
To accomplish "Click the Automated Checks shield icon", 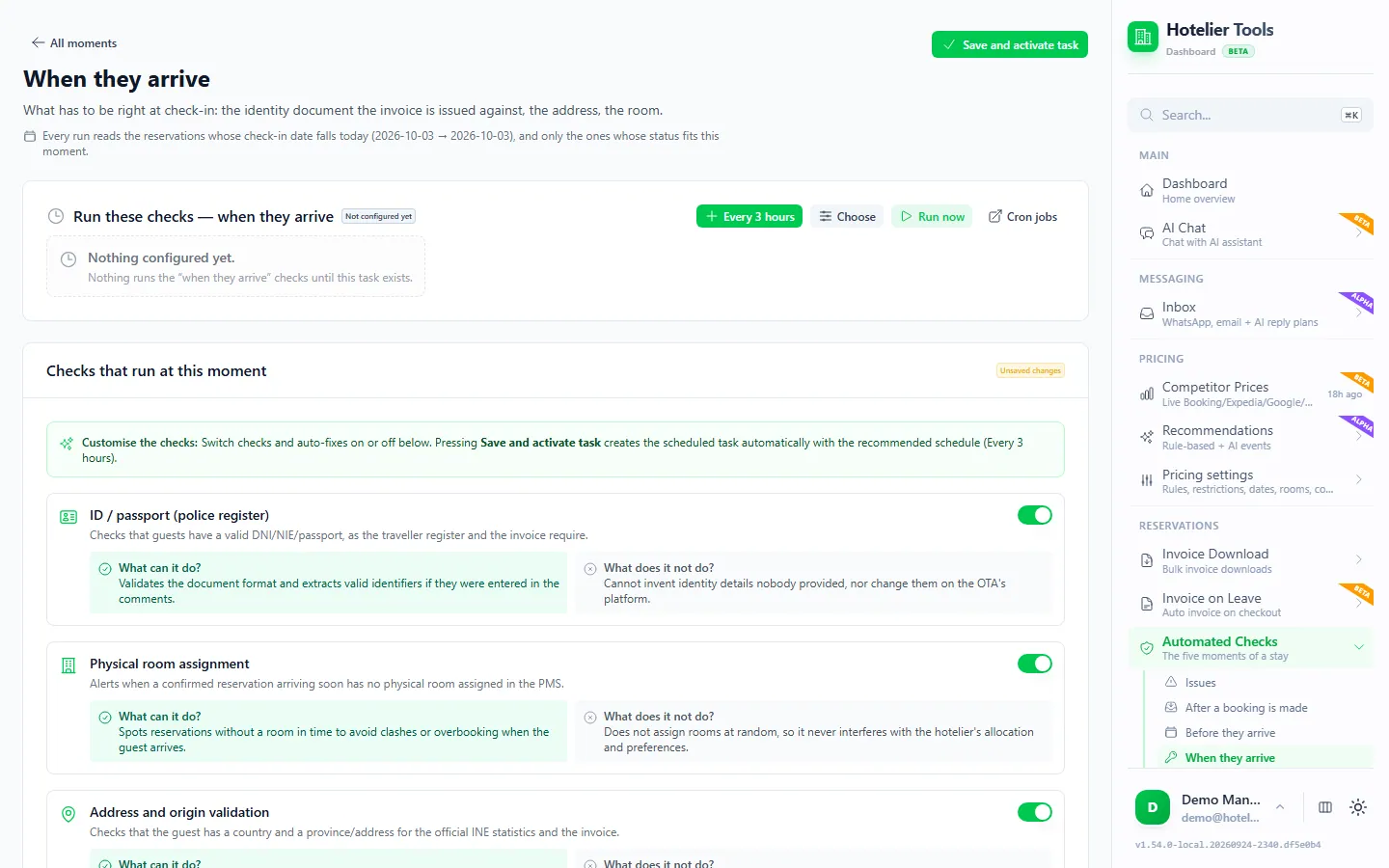I will [1147, 648].
